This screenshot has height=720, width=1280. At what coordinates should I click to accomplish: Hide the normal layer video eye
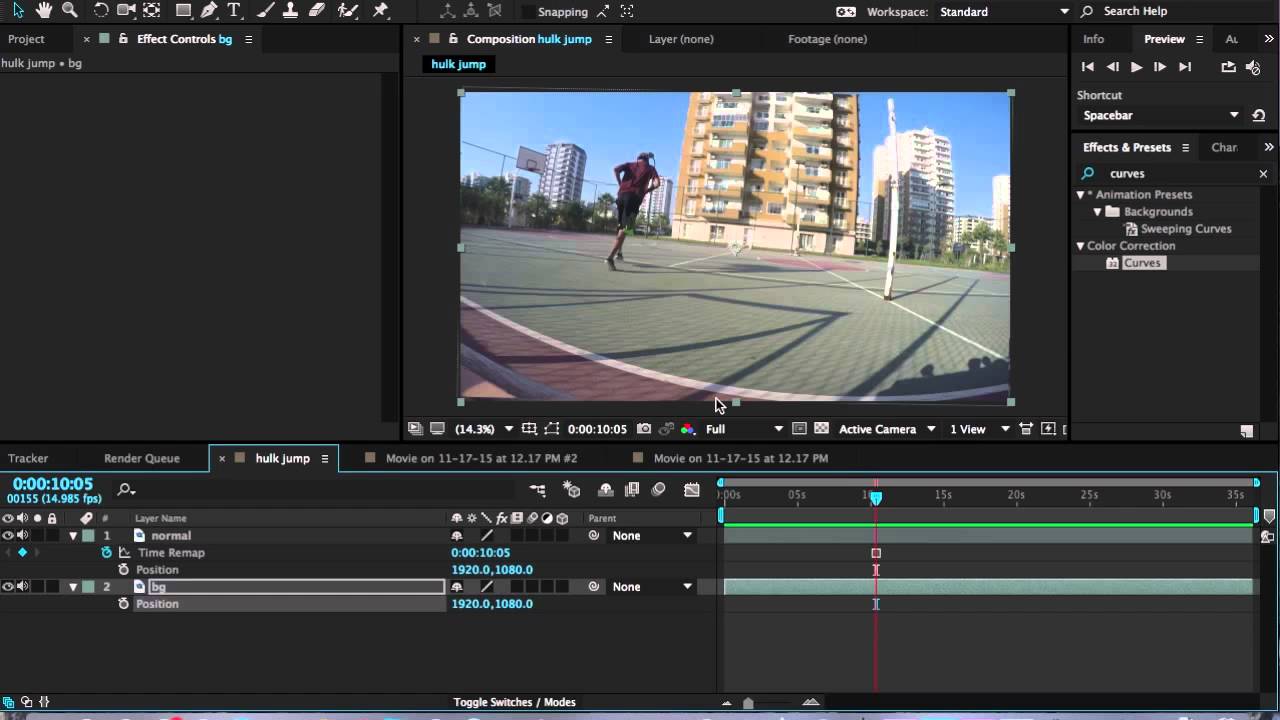click(x=8, y=536)
